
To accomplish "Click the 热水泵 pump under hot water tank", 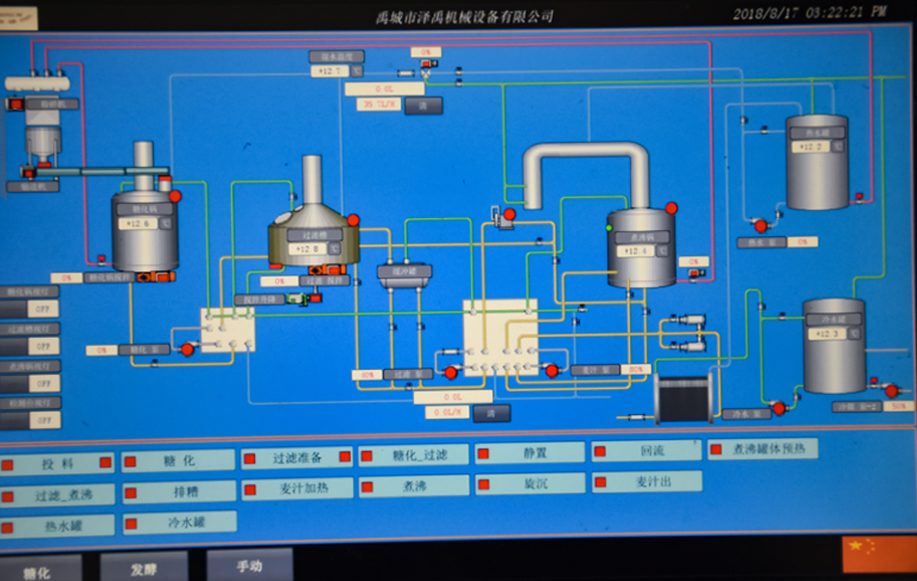I will coord(761,226).
